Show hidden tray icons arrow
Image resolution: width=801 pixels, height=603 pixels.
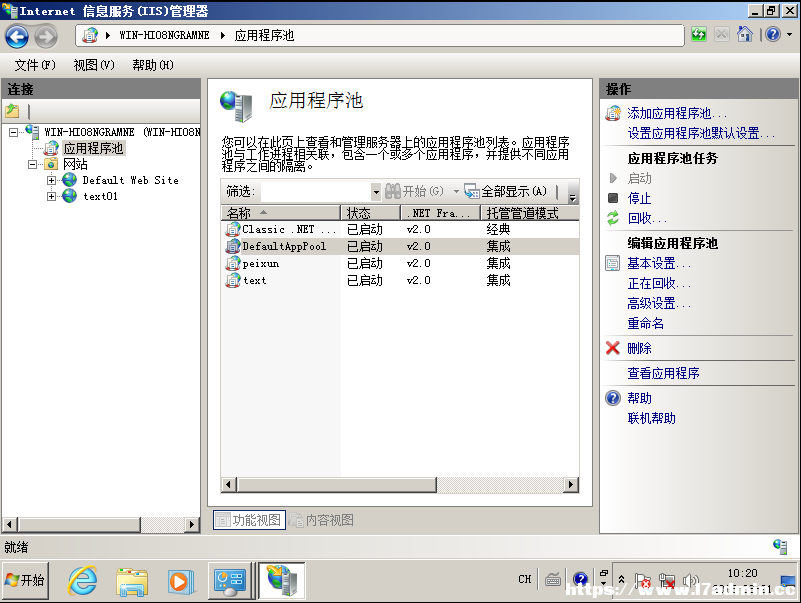(621, 579)
